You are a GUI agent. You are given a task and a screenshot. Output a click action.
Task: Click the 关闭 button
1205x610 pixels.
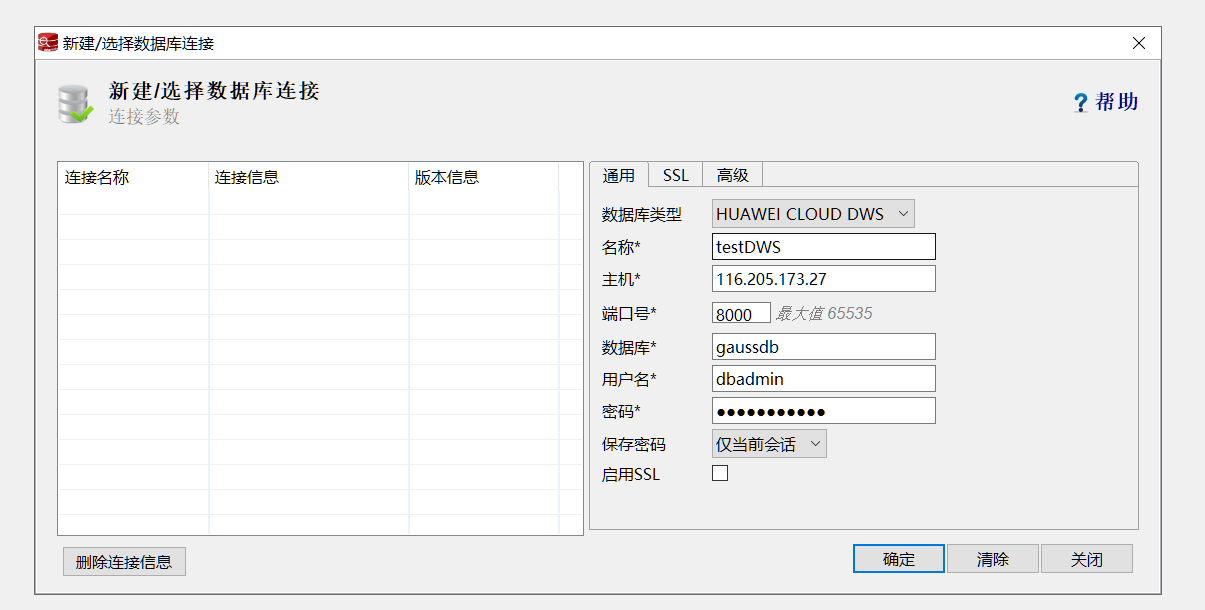(x=1086, y=559)
